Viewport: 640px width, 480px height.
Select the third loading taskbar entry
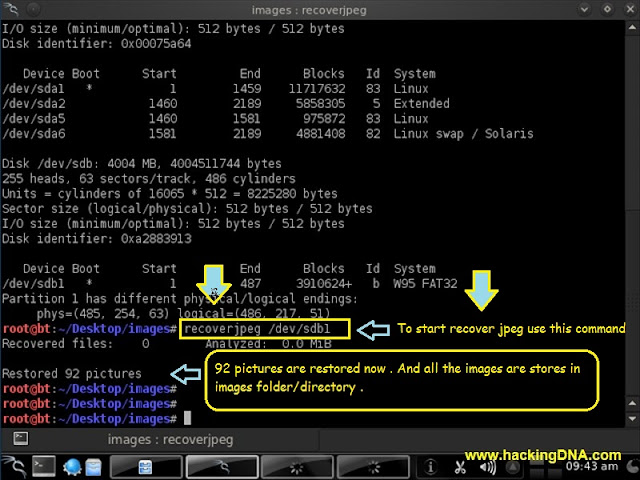click(x=297, y=467)
